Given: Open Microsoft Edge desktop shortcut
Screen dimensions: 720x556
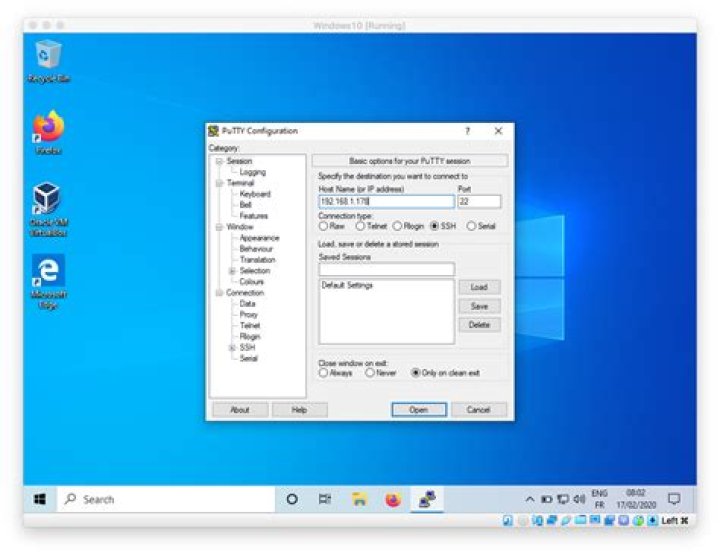Looking at the screenshot, I should click(48, 282).
